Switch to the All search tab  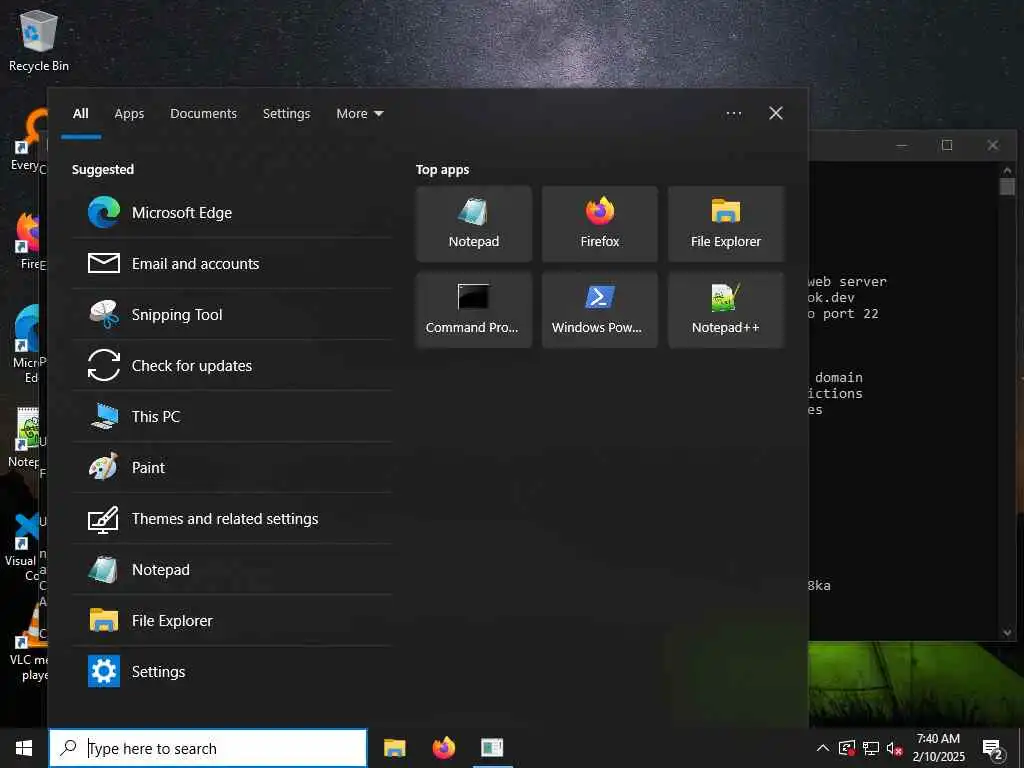[x=81, y=114]
